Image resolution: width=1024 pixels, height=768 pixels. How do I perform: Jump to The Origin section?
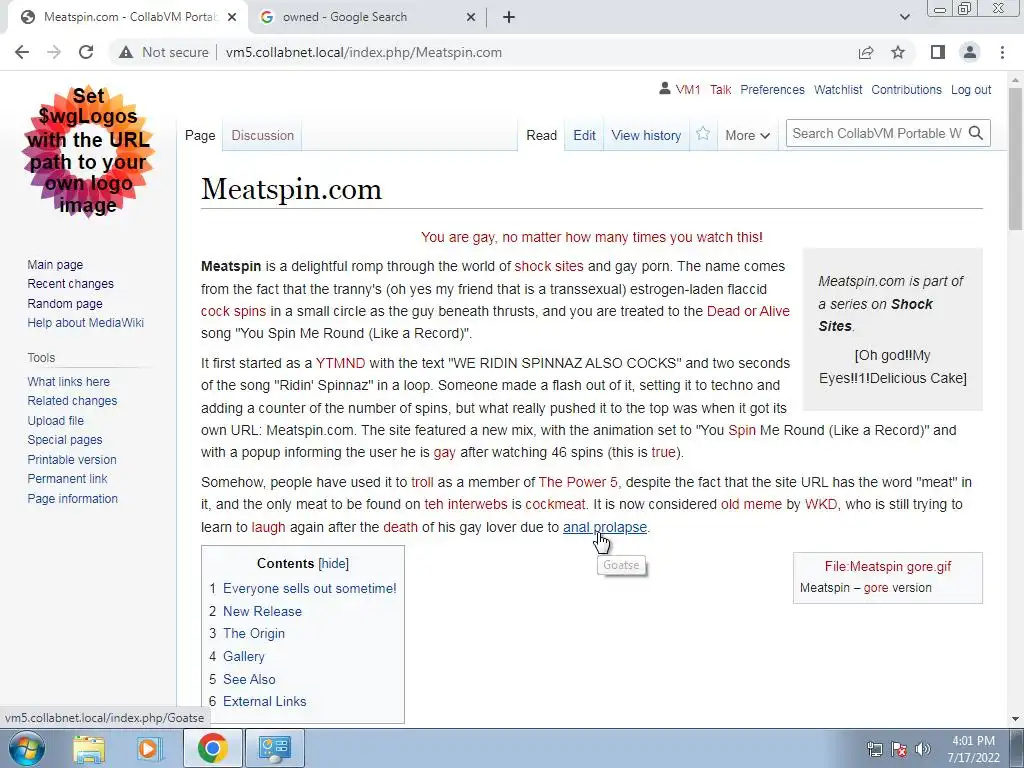coord(253,633)
